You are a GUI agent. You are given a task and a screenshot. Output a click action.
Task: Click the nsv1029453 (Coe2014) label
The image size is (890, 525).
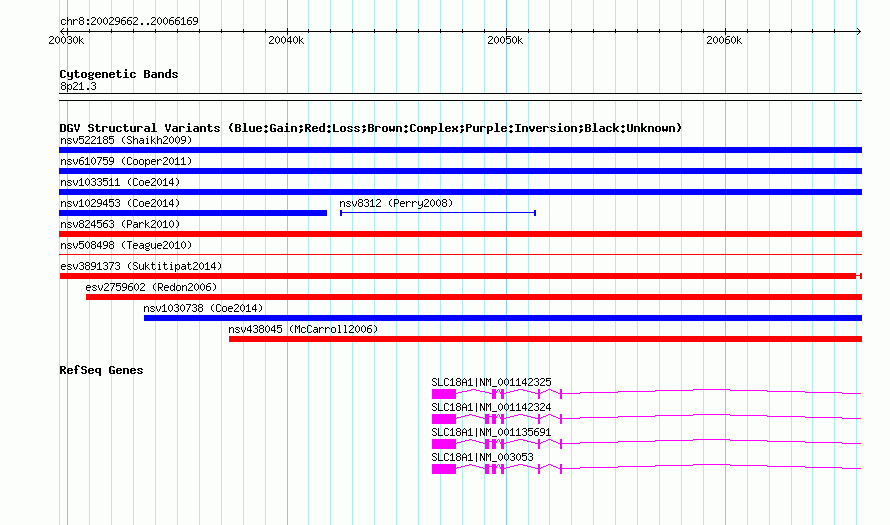pos(120,203)
